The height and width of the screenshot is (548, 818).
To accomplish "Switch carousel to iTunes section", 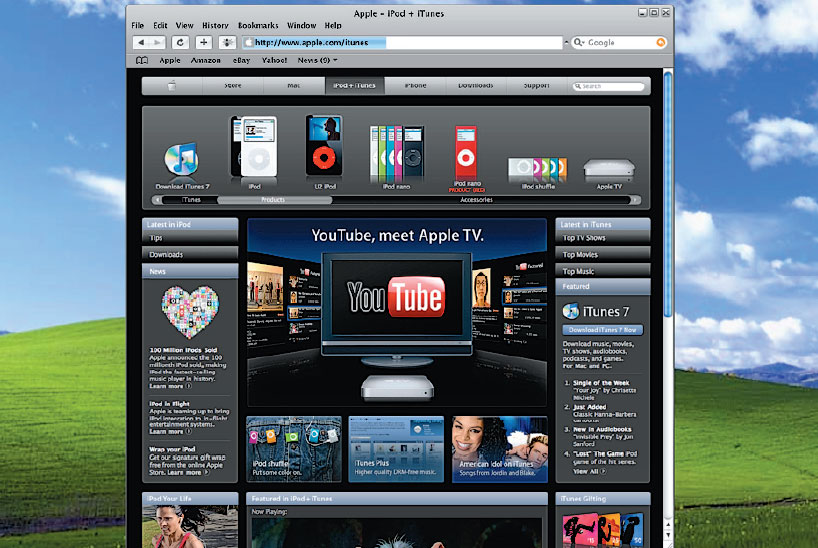I will pyautogui.click(x=191, y=199).
